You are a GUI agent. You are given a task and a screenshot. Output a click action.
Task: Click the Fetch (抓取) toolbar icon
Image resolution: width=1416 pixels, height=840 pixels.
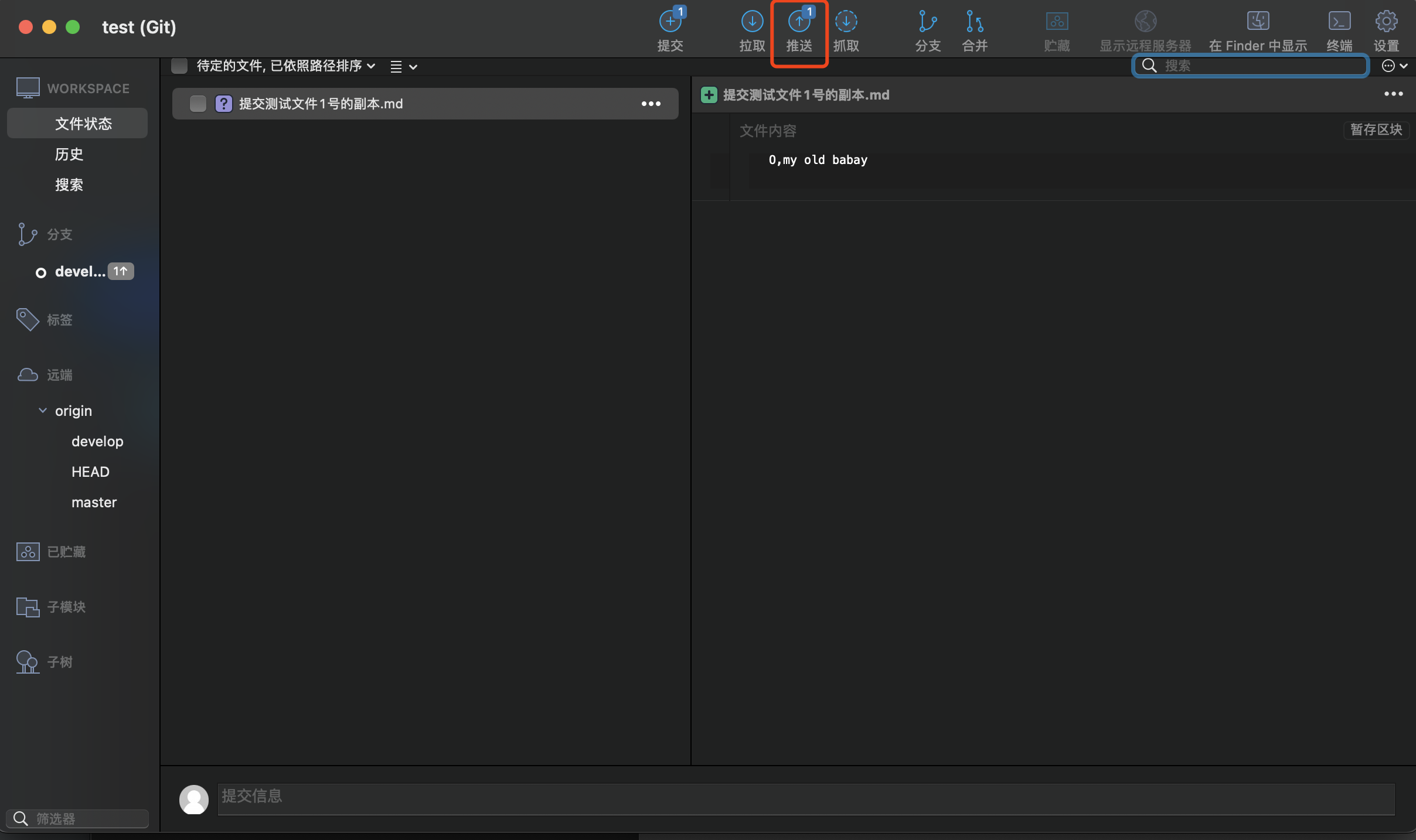point(846,21)
